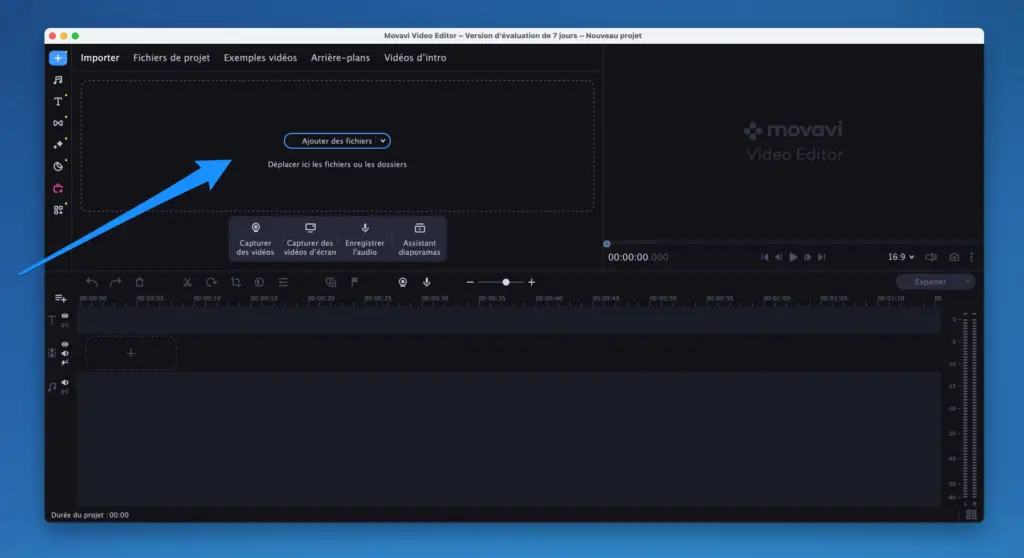Expand Ajouter des fichiers dropdown arrow
The height and width of the screenshot is (558, 1024).
click(x=383, y=141)
